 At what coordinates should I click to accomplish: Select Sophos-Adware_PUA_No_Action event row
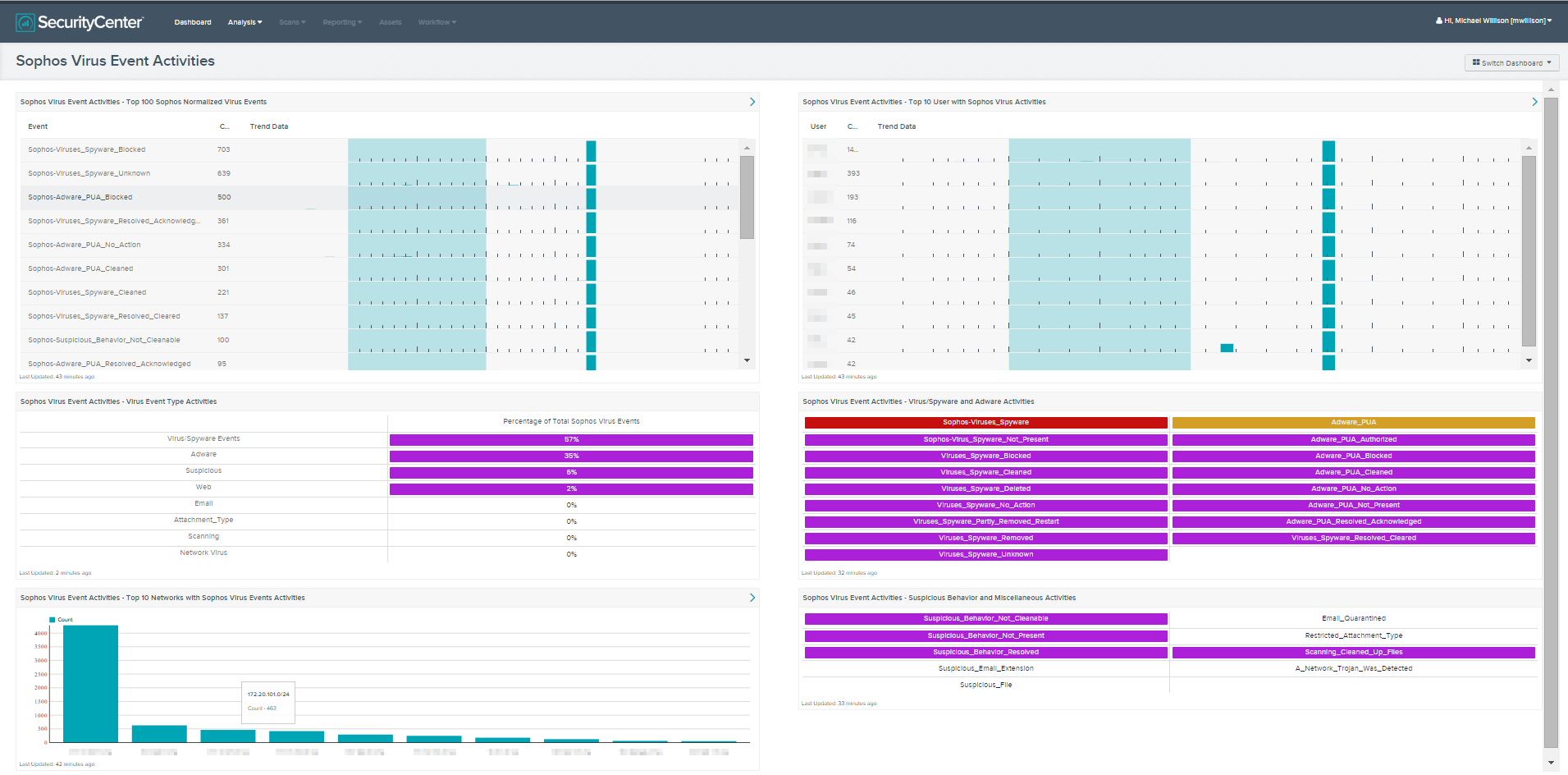pos(379,245)
